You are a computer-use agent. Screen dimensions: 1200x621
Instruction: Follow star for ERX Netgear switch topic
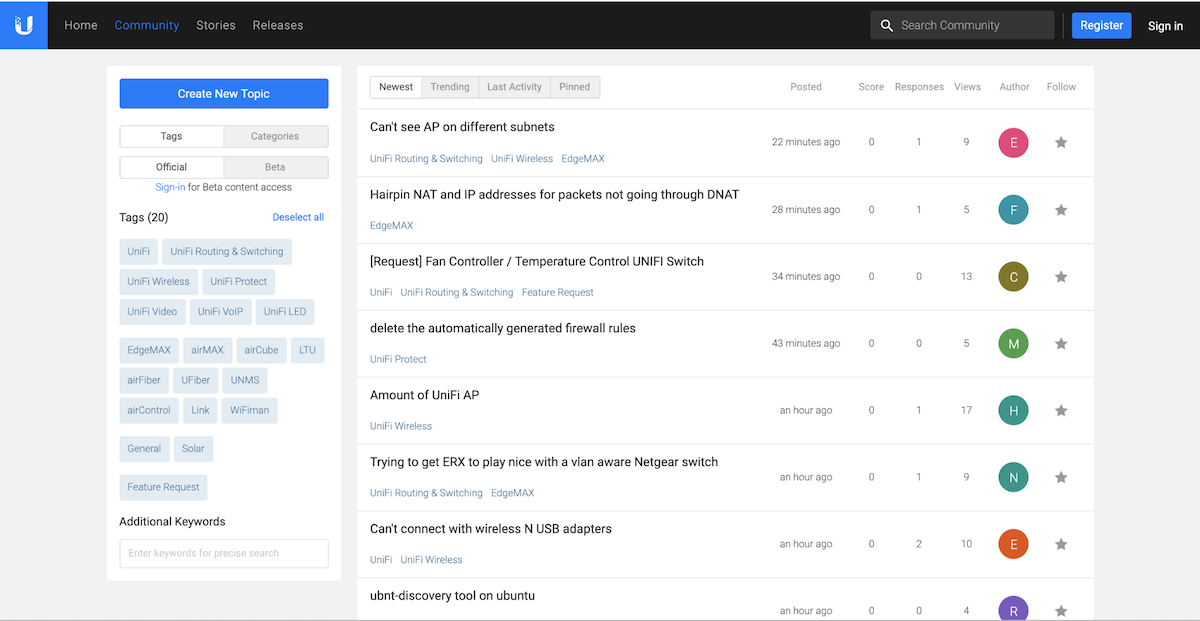1061,478
